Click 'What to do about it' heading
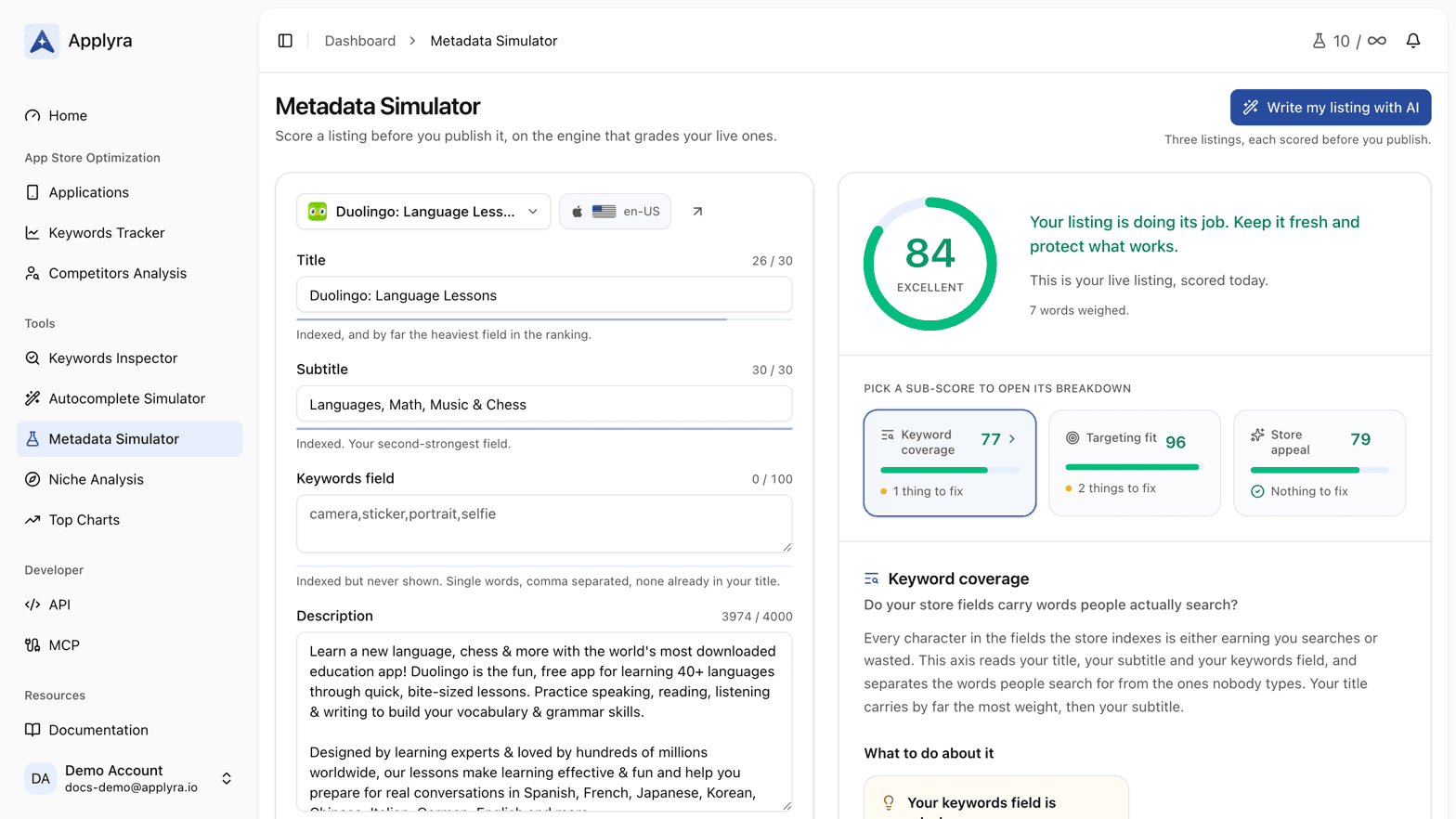This screenshot has width=1456, height=819. click(x=929, y=753)
